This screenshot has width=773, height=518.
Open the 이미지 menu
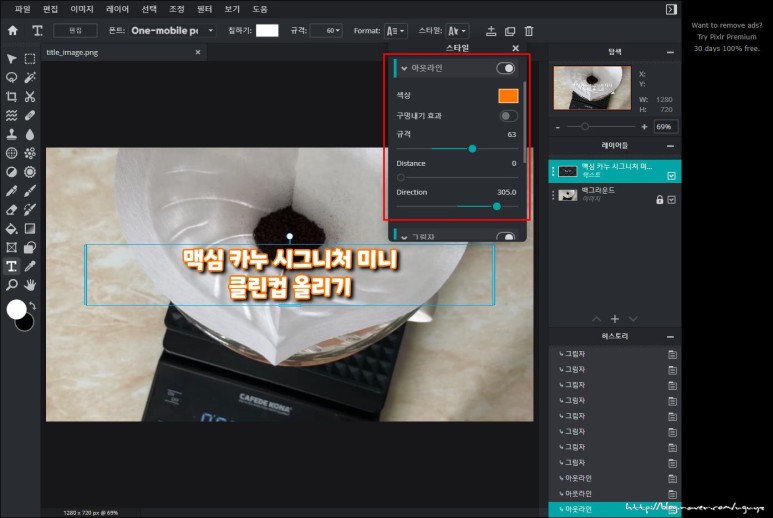(x=82, y=9)
